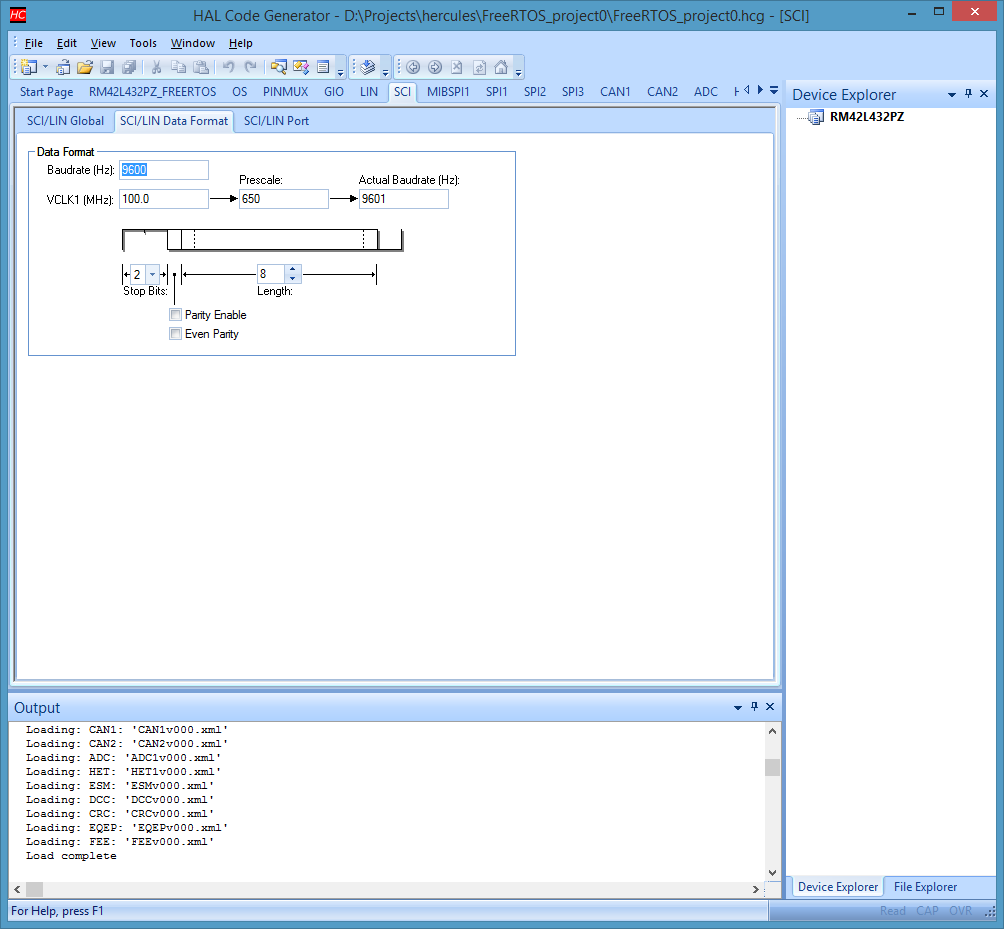This screenshot has width=1004, height=929.
Task: Click the Back navigation arrow icon
Action: [413, 67]
